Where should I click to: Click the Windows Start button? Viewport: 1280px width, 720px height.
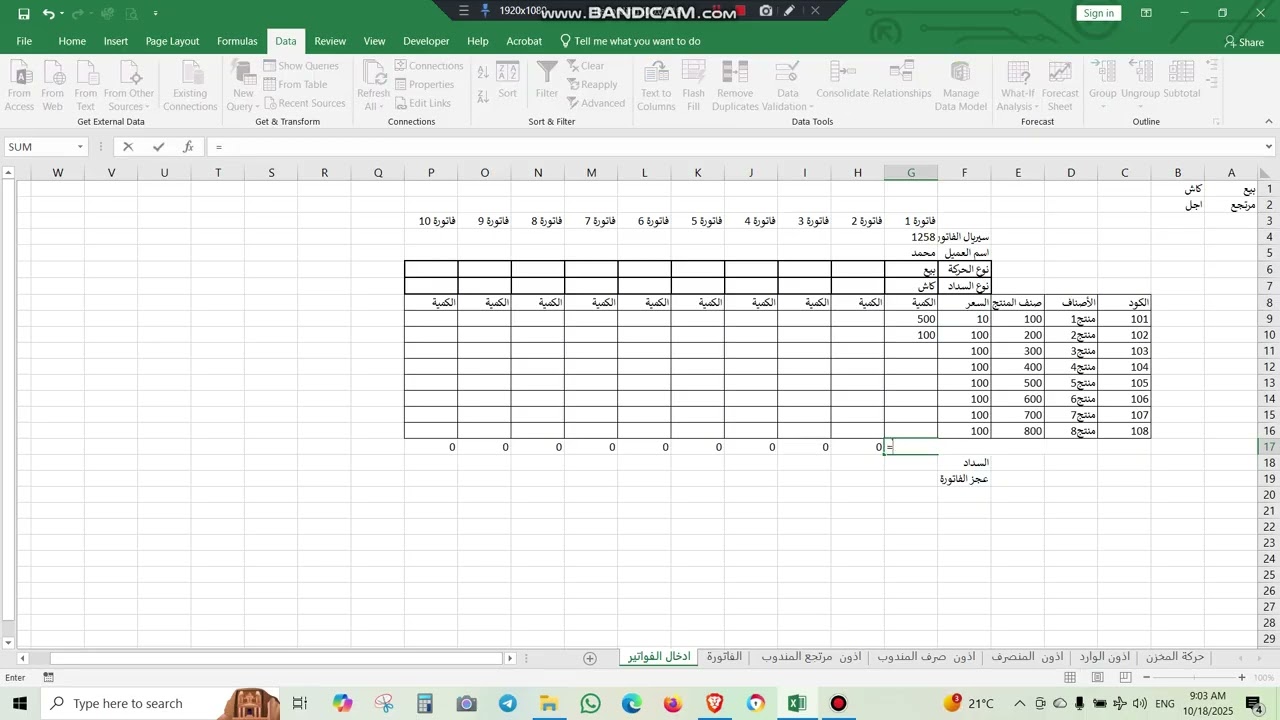click(x=20, y=703)
